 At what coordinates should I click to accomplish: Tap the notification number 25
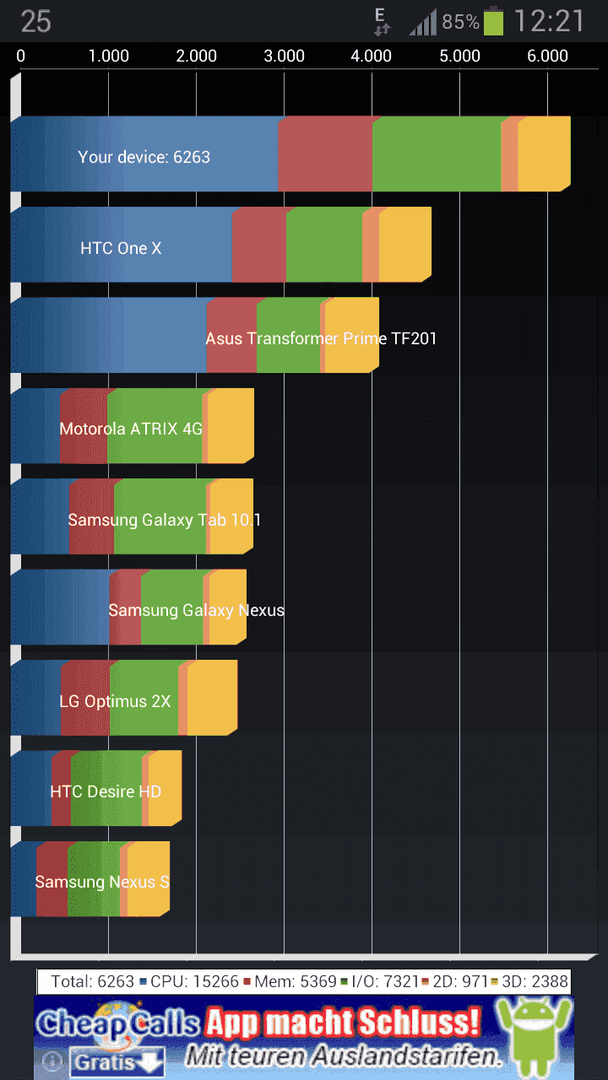point(36,21)
